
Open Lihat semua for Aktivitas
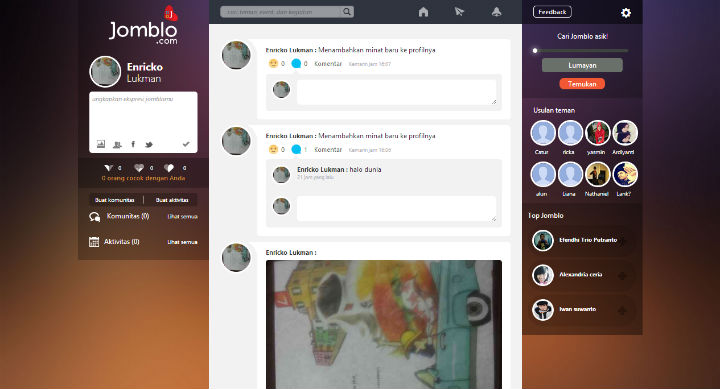182,242
